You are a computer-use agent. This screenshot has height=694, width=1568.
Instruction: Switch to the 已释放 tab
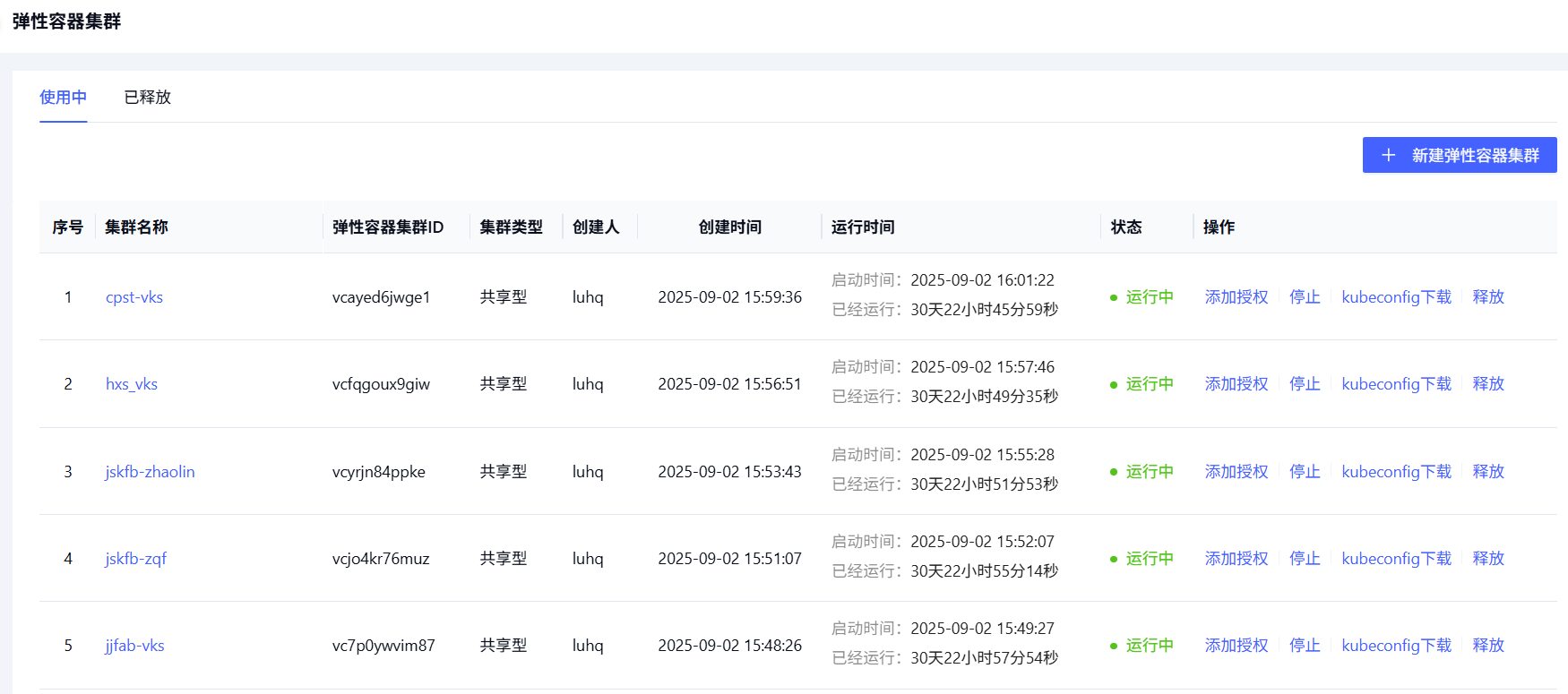click(x=147, y=97)
